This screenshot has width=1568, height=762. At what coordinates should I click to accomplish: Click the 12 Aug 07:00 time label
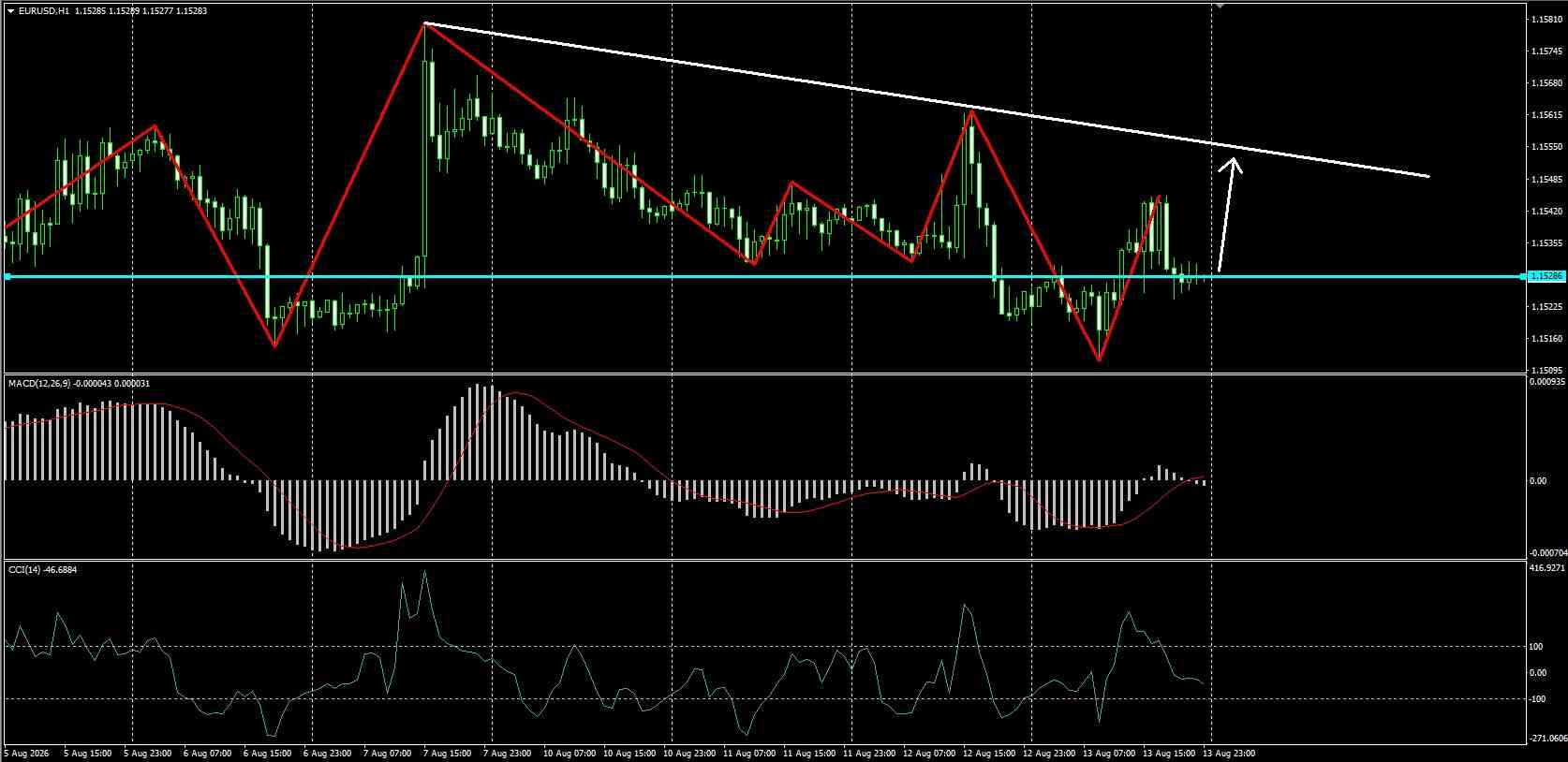tap(930, 753)
